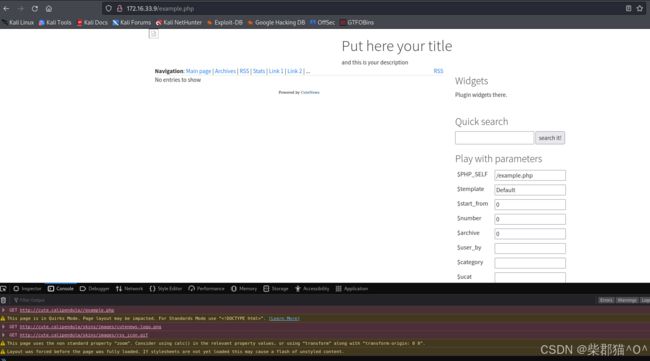Open Kali Docs bookmark
650x361 pixels.
[x=92, y=22]
